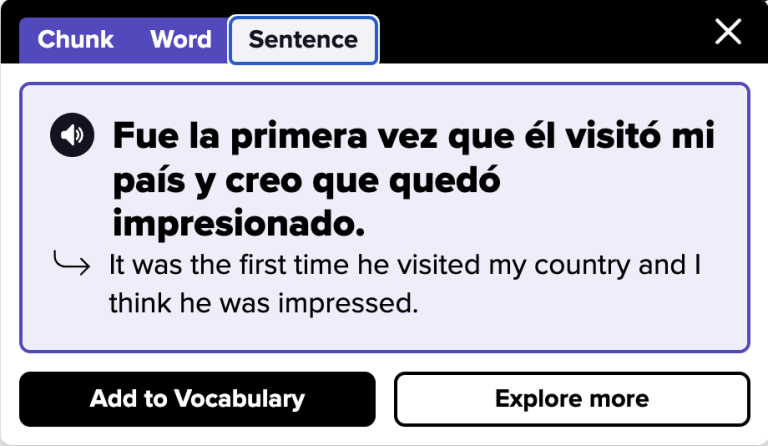Click the Add to Vocabulary button

197,399
